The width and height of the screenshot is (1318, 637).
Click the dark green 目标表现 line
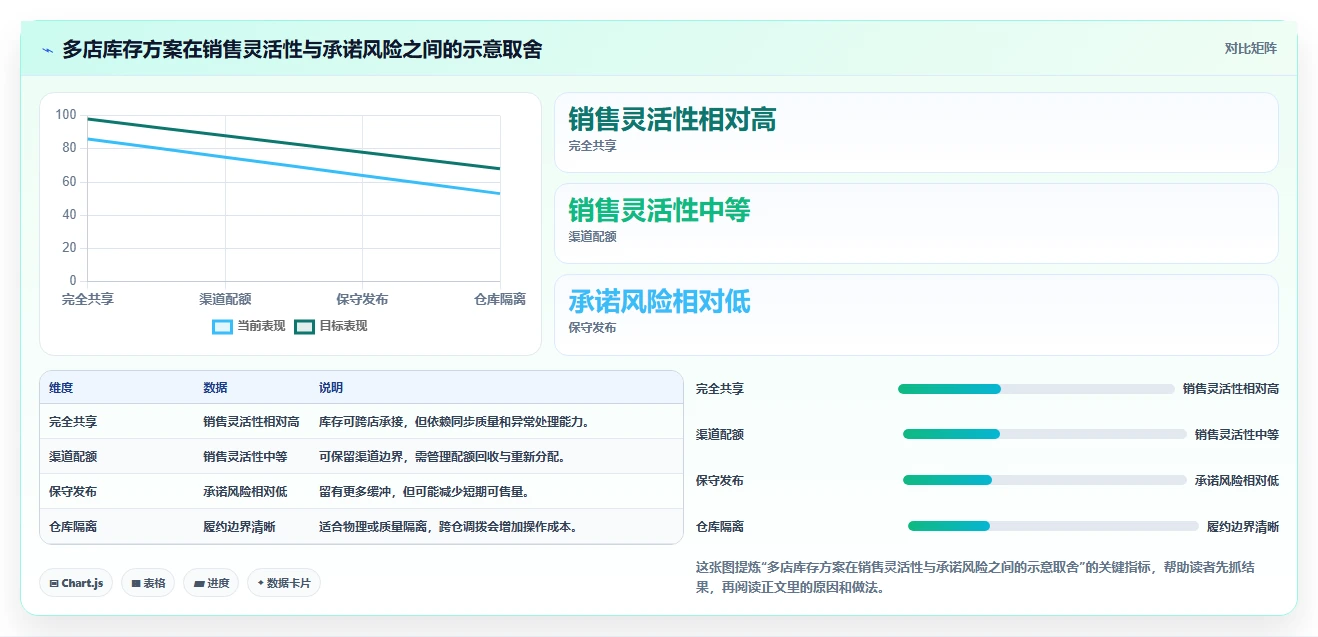click(x=294, y=144)
